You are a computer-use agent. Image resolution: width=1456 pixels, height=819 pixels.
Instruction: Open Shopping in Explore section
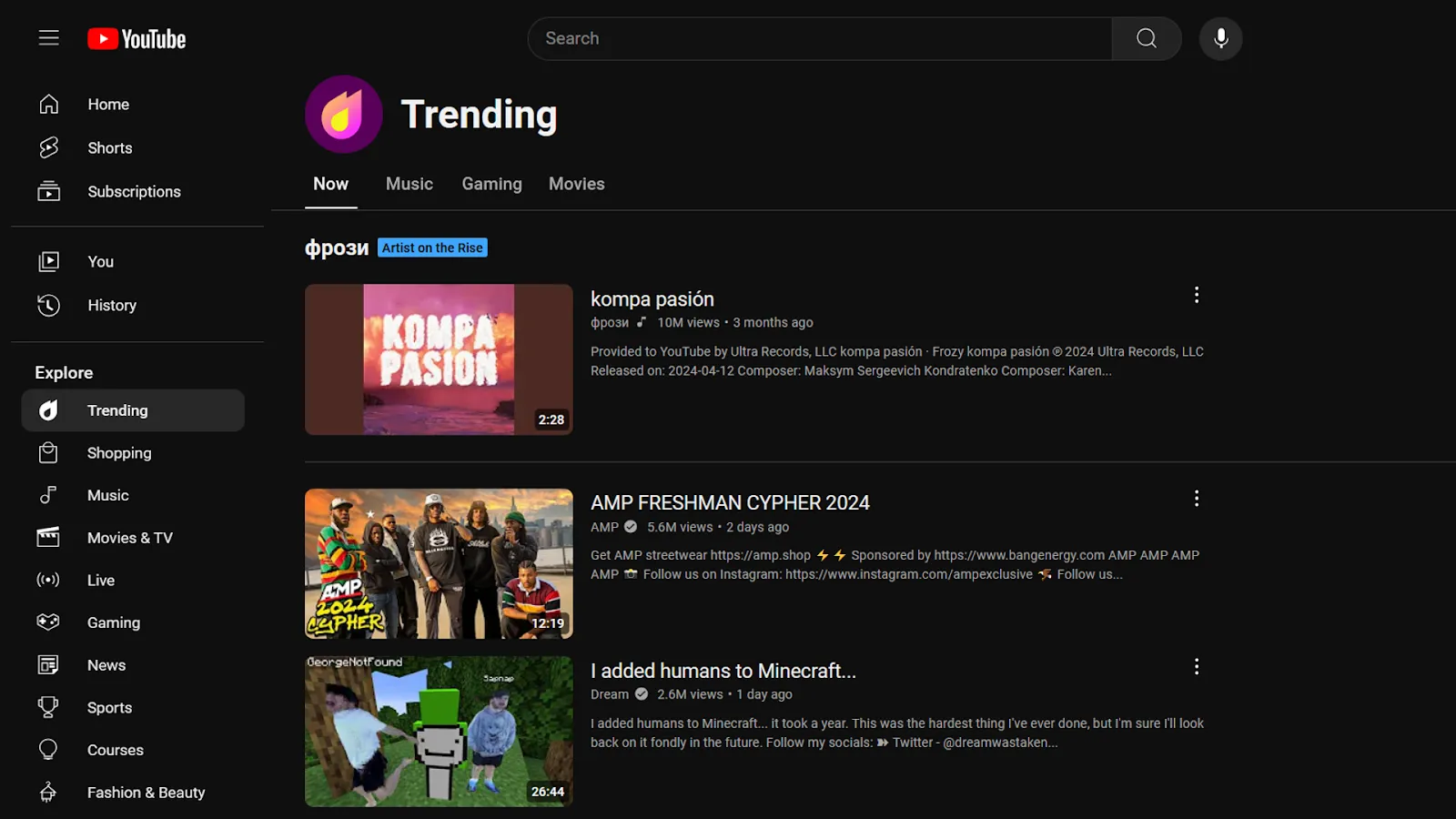pyautogui.click(x=118, y=452)
